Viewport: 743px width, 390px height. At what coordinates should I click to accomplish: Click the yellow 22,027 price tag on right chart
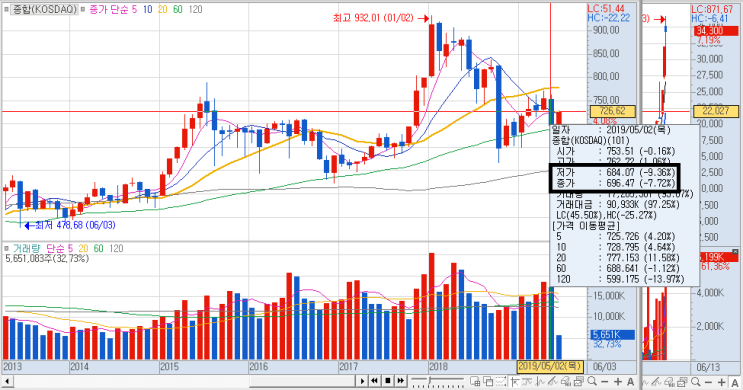click(x=716, y=111)
